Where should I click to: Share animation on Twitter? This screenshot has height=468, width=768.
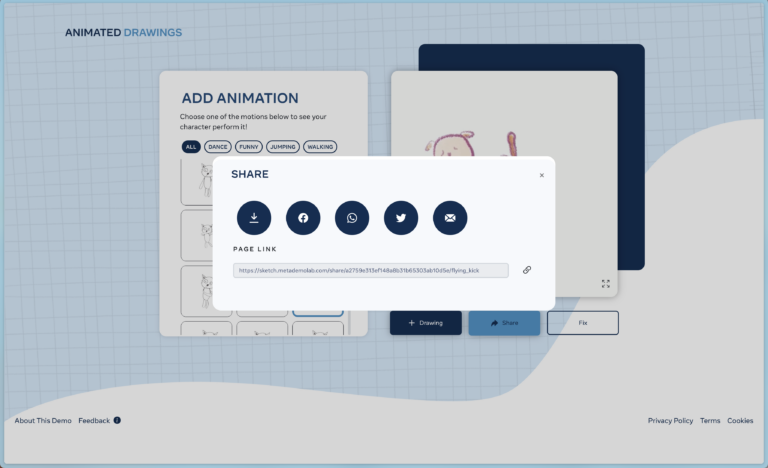click(401, 218)
